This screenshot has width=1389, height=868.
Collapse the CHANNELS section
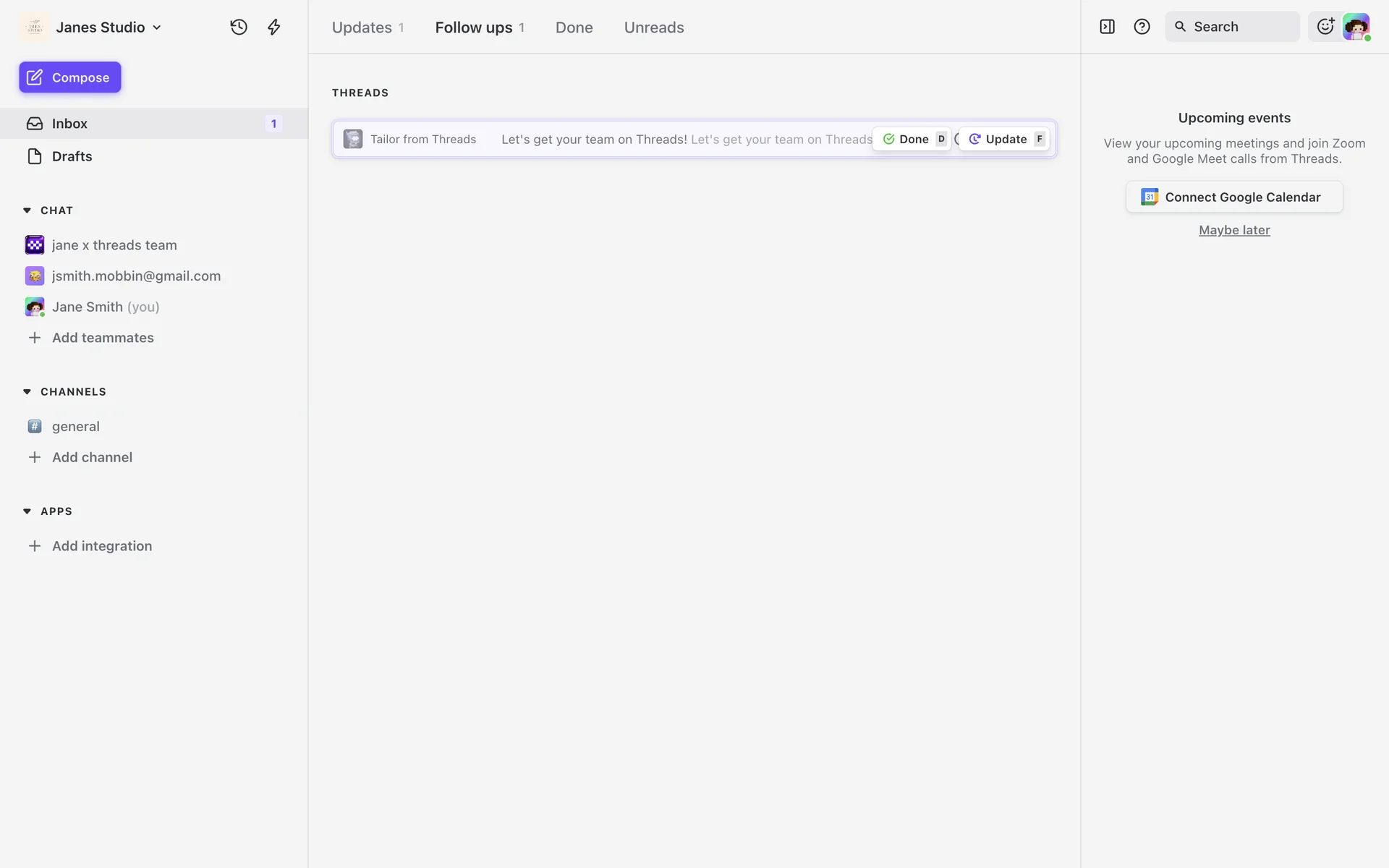(27, 391)
